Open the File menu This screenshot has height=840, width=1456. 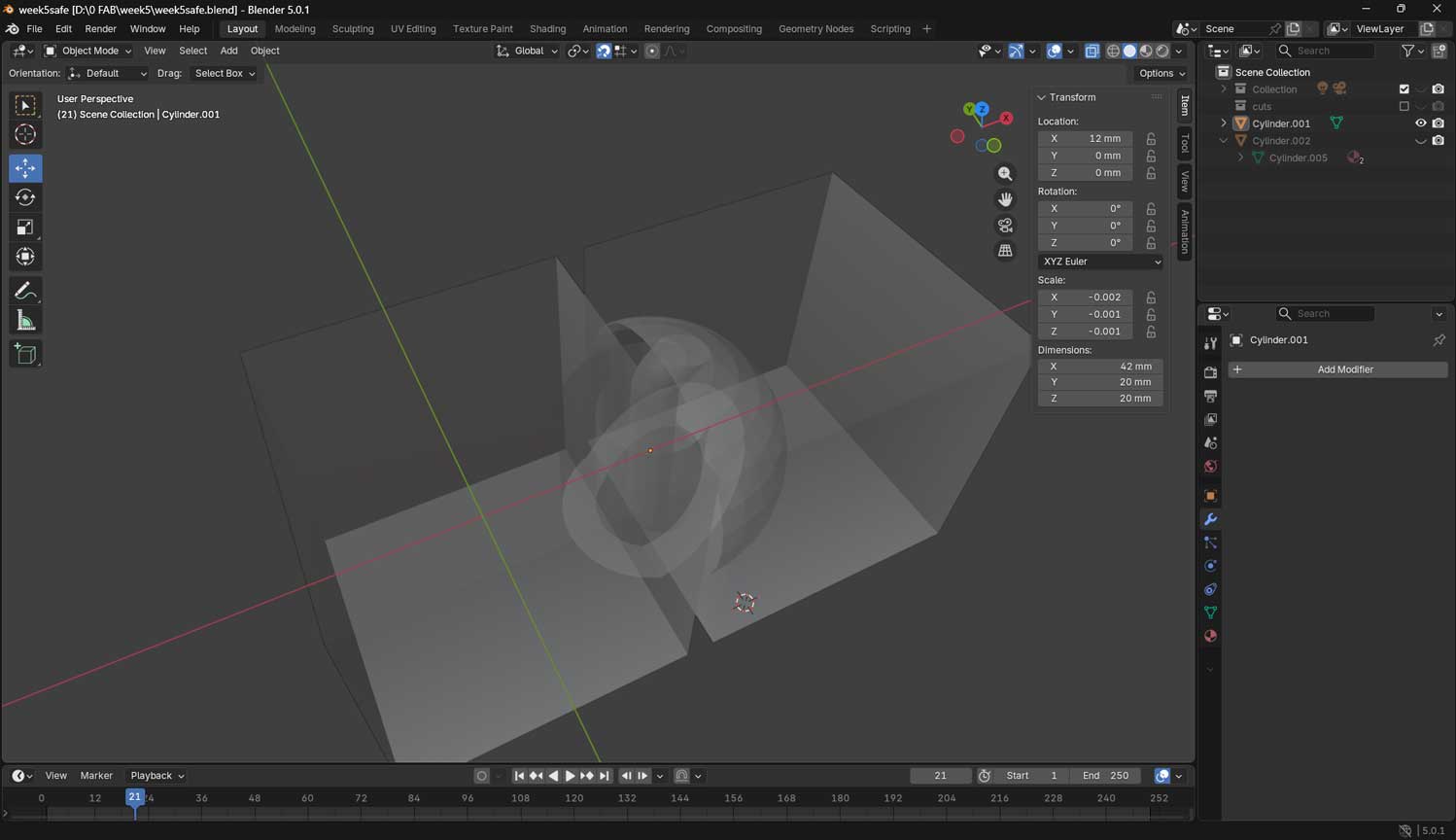(34, 29)
